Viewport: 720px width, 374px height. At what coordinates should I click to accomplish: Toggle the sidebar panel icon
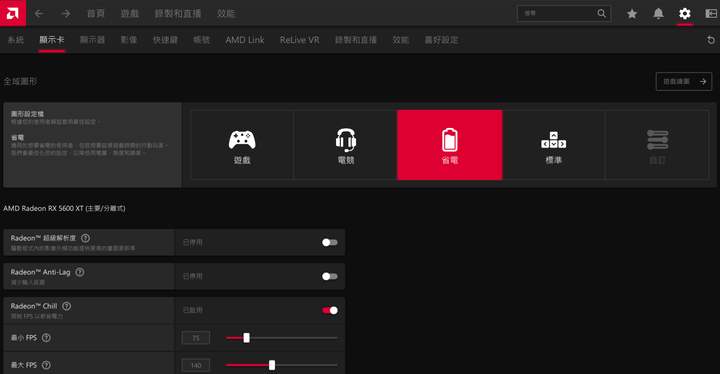[x=711, y=13]
